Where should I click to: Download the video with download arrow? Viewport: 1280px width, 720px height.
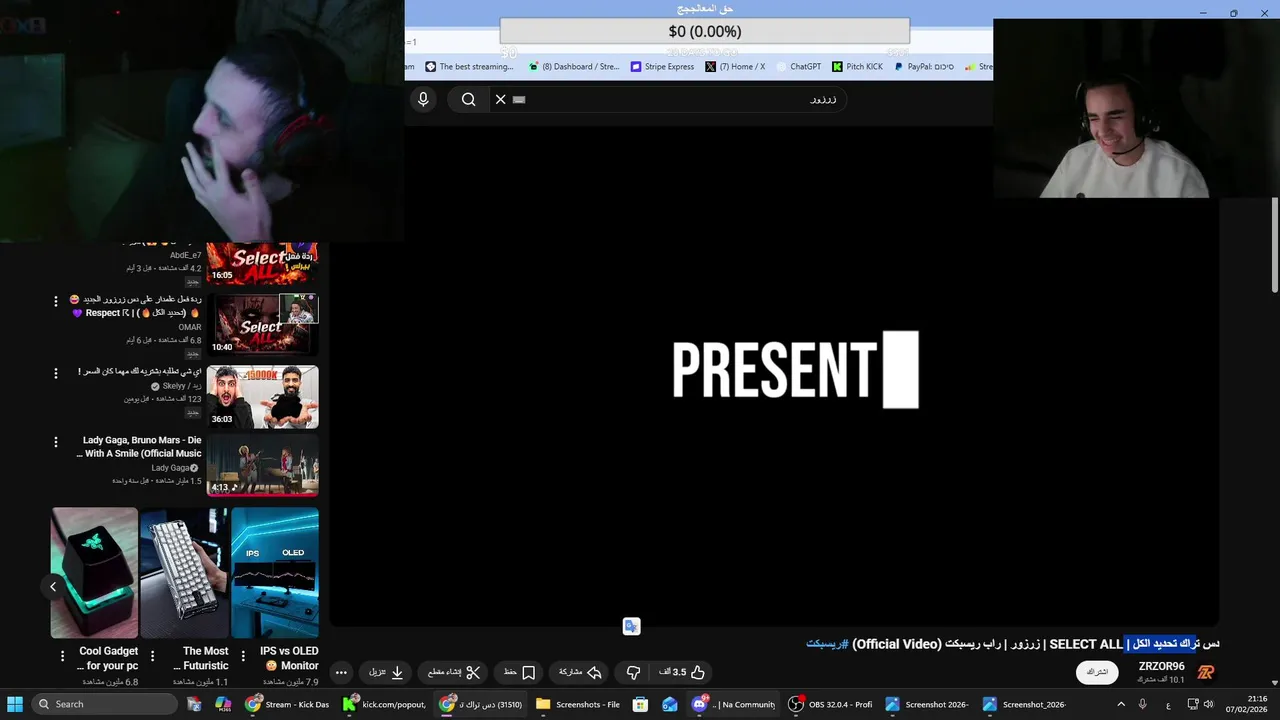point(387,672)
